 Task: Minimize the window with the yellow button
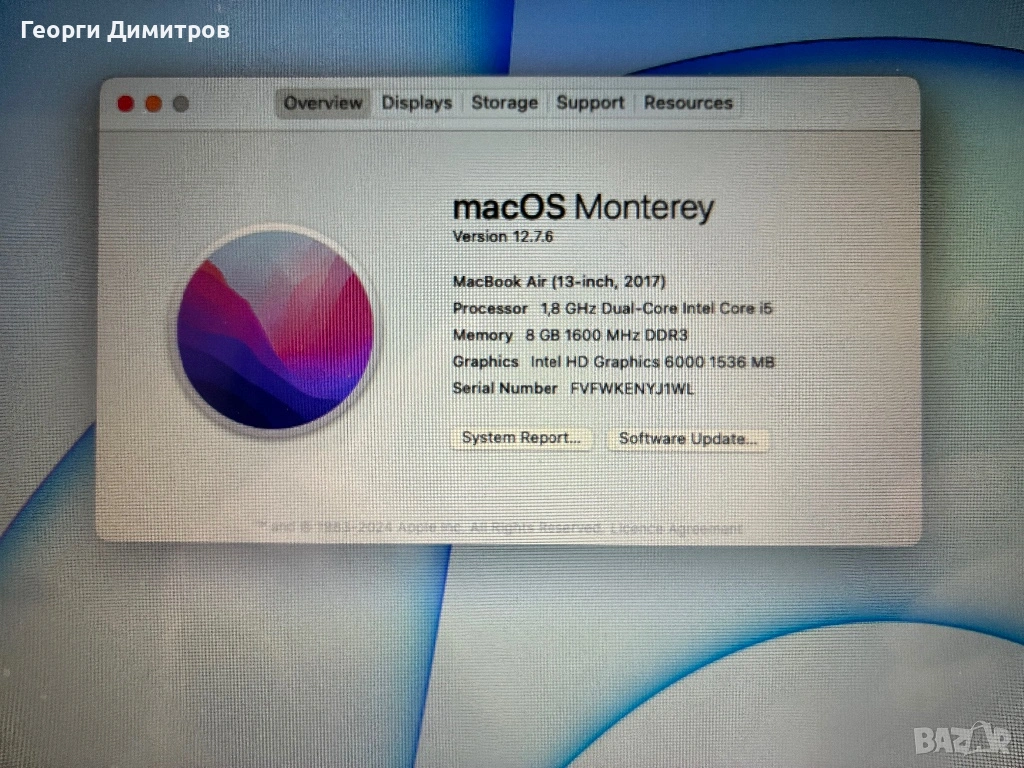coord(153,103)
